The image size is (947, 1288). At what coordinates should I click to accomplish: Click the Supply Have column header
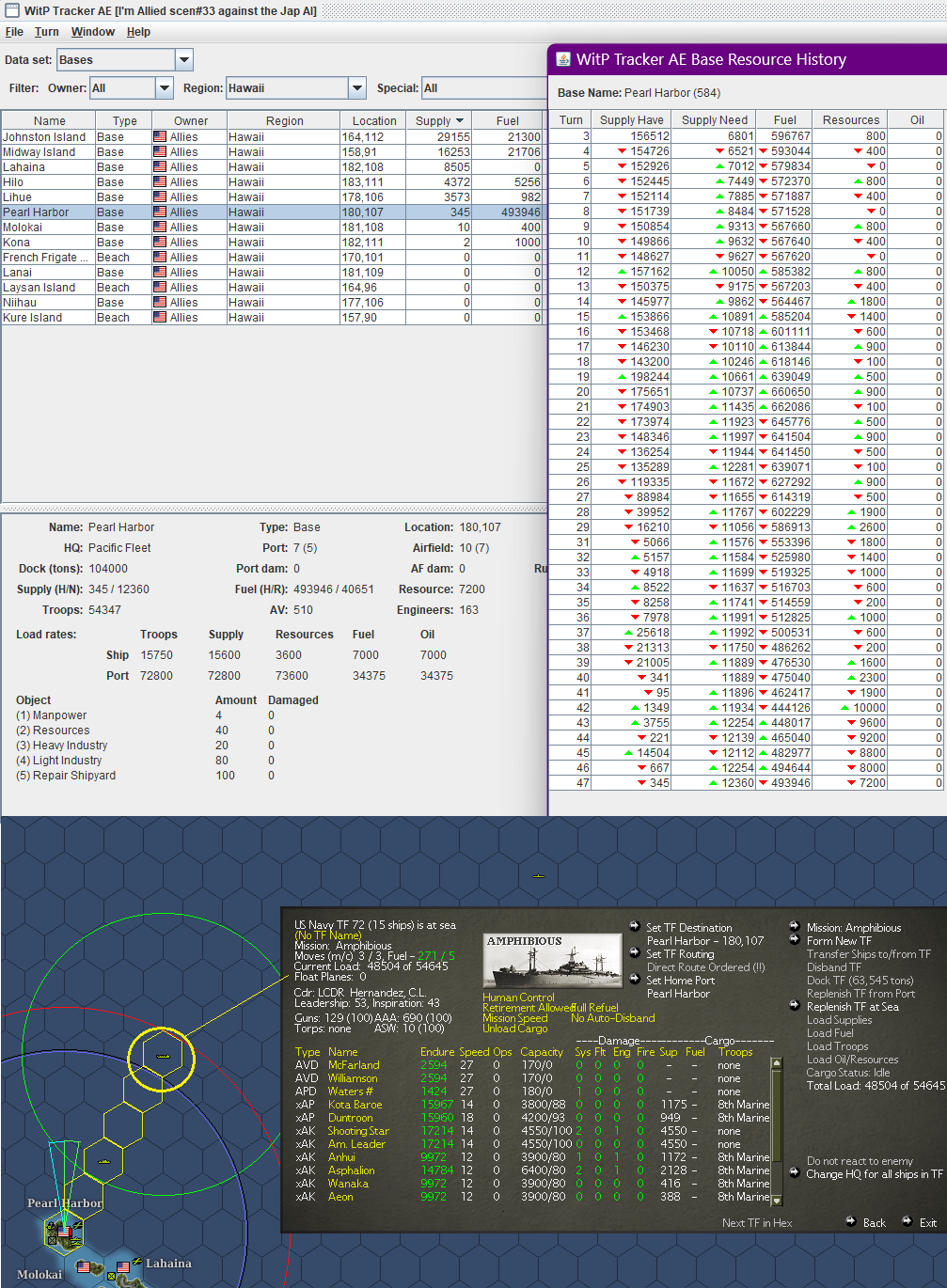click(632, 119)
